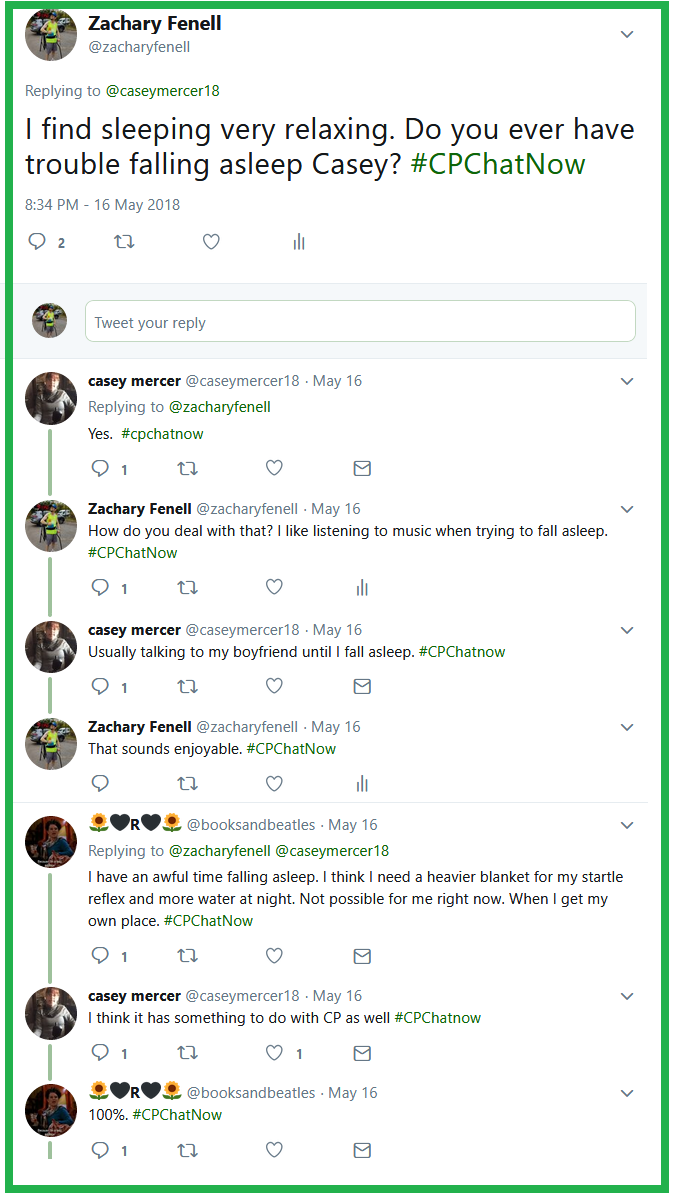Reply to Zachary Fenell's main tweet
Image resolution: width=676 pixels, height=1194 pixels.
(37, 242)
